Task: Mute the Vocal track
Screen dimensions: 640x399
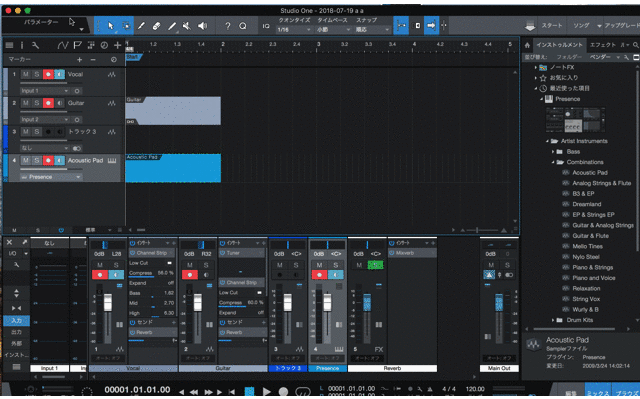Action: (x=26, y=74)
